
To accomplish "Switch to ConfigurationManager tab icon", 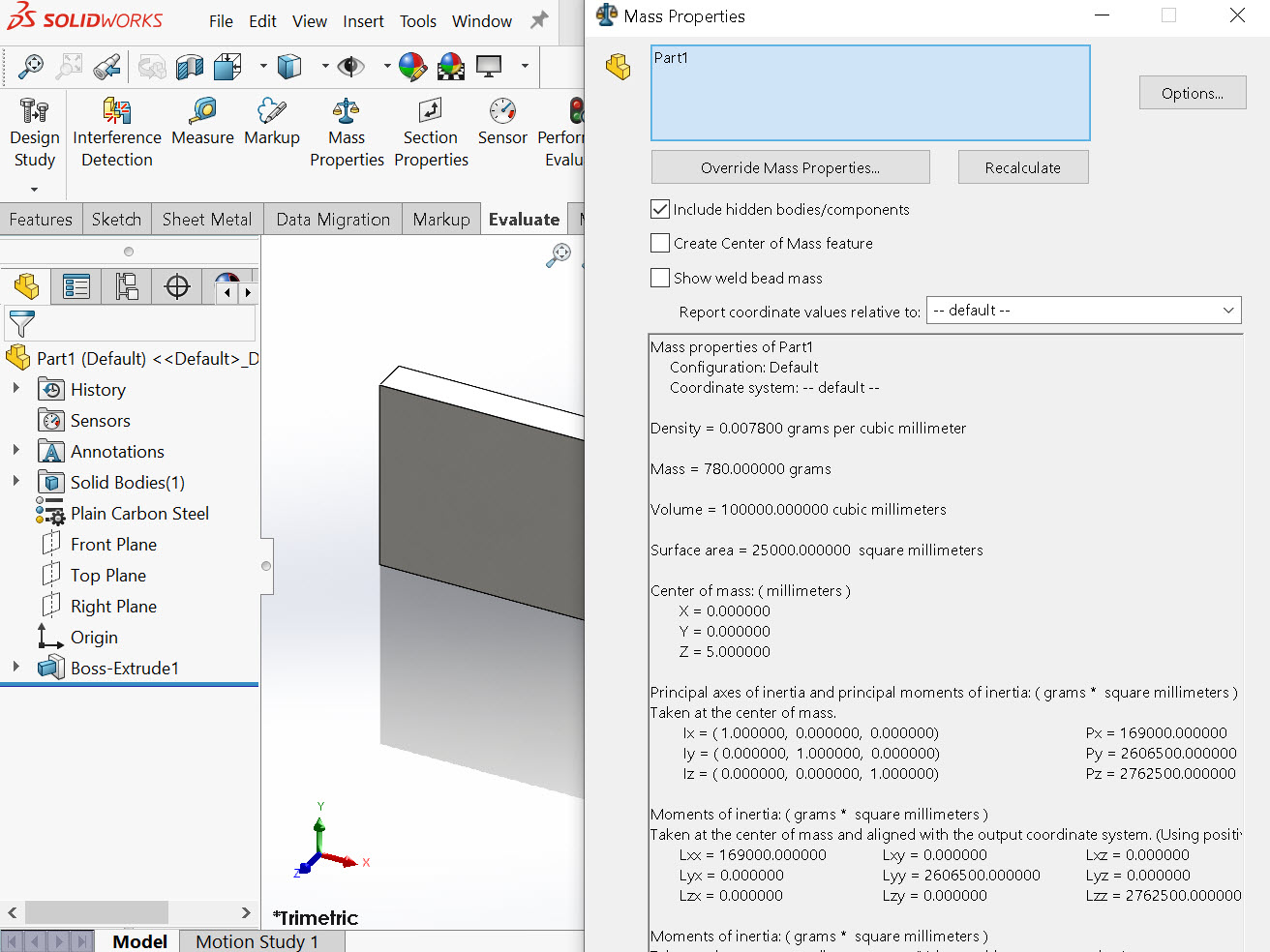I will pos(127,287).
